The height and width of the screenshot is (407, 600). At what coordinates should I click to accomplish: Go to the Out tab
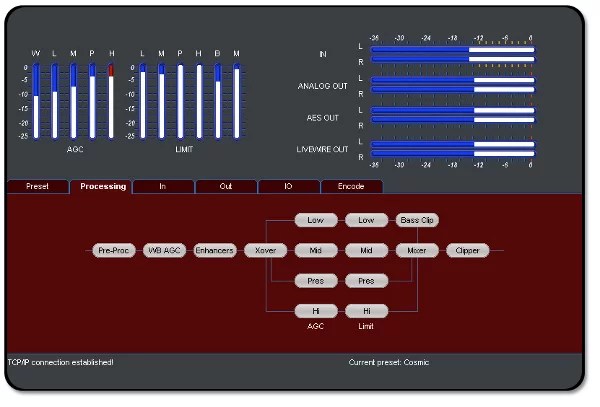[x=225, y=186]
